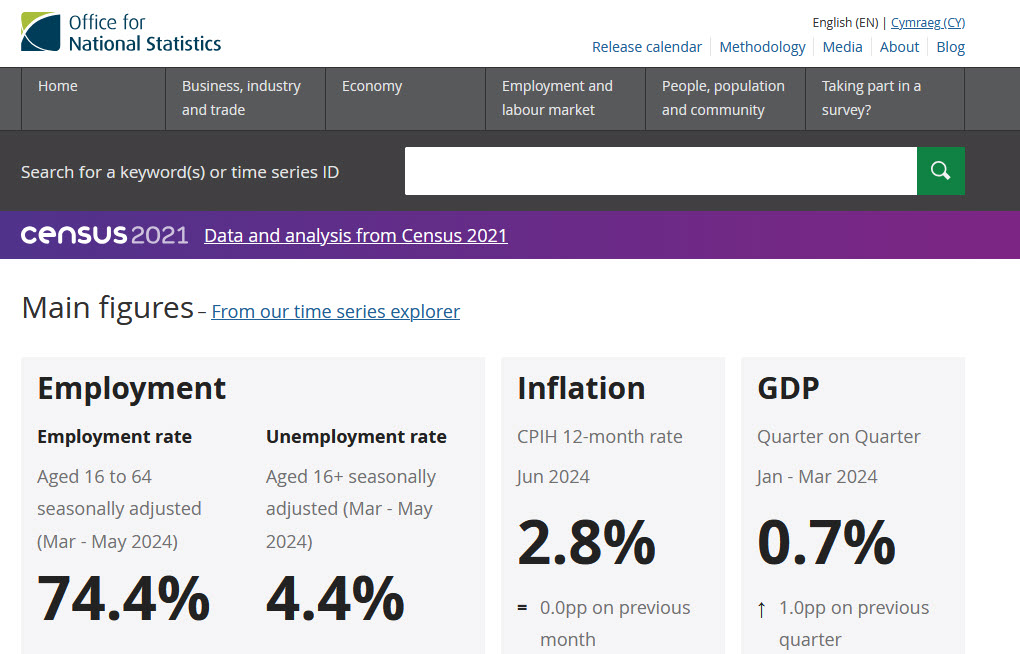Open the Release calendar link
The image size is (1020, 654).
[647, 47]
